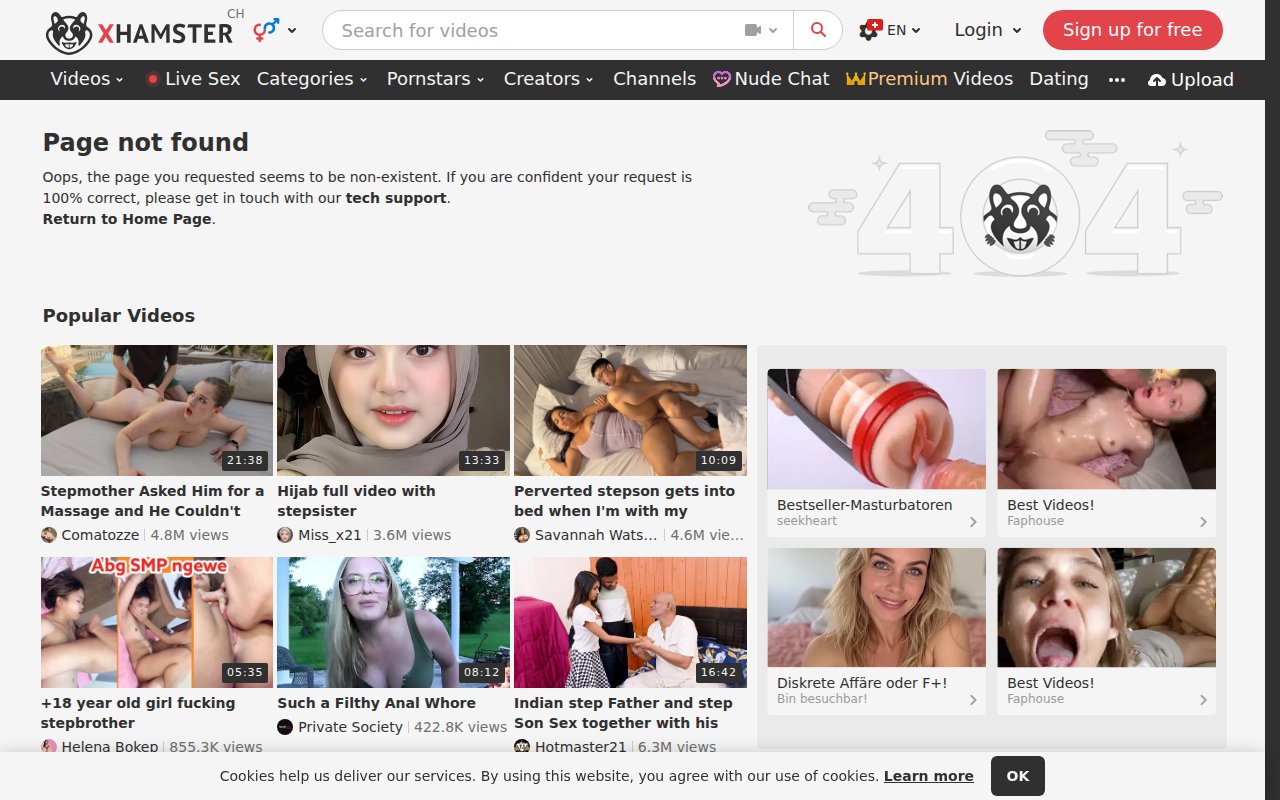1280x800 pixels.
Task: Click the Comatozze creator avatar icon
Action: click(48, 535)
